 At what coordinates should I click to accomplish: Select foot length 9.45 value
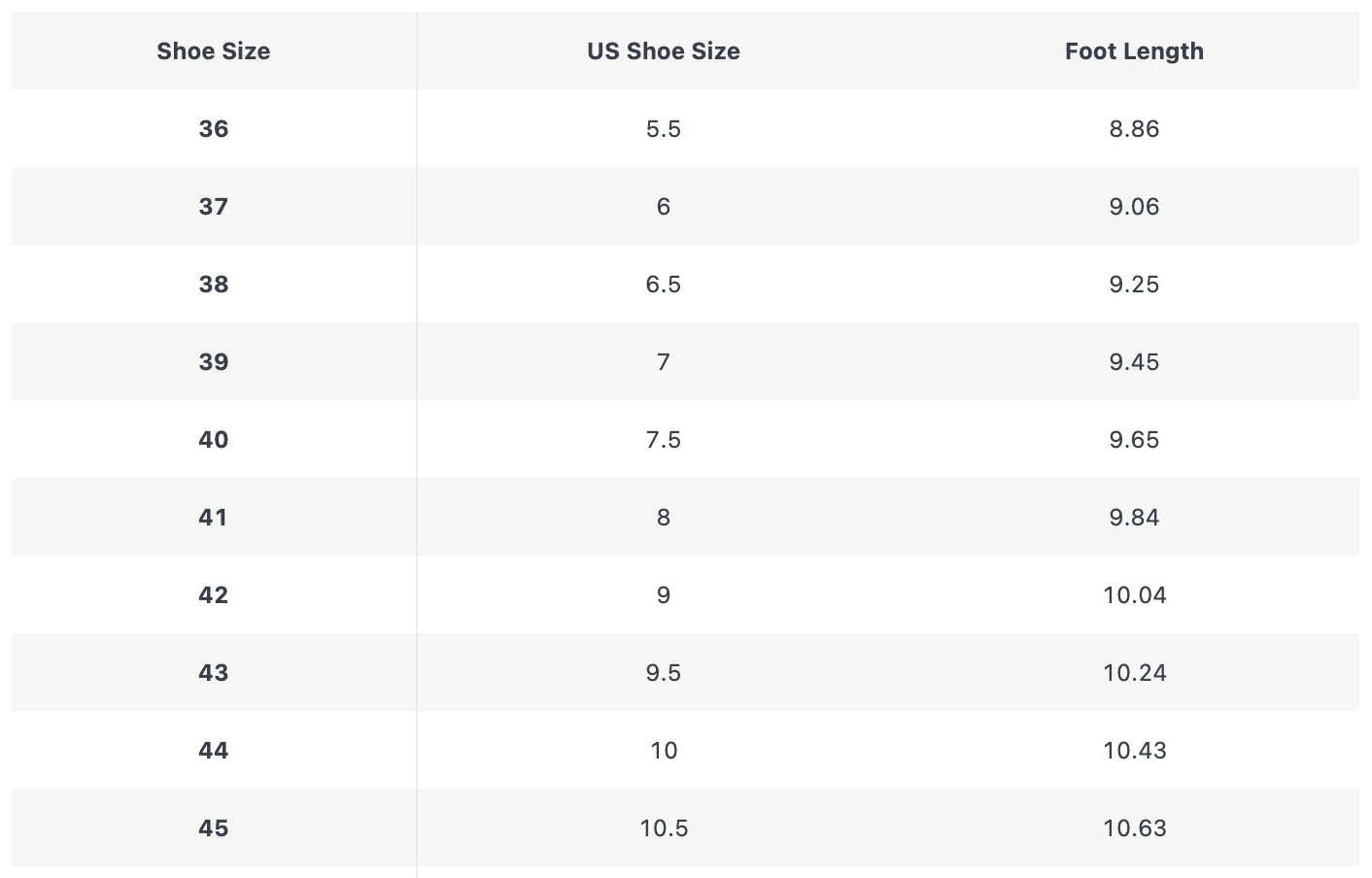[1133, 362]
